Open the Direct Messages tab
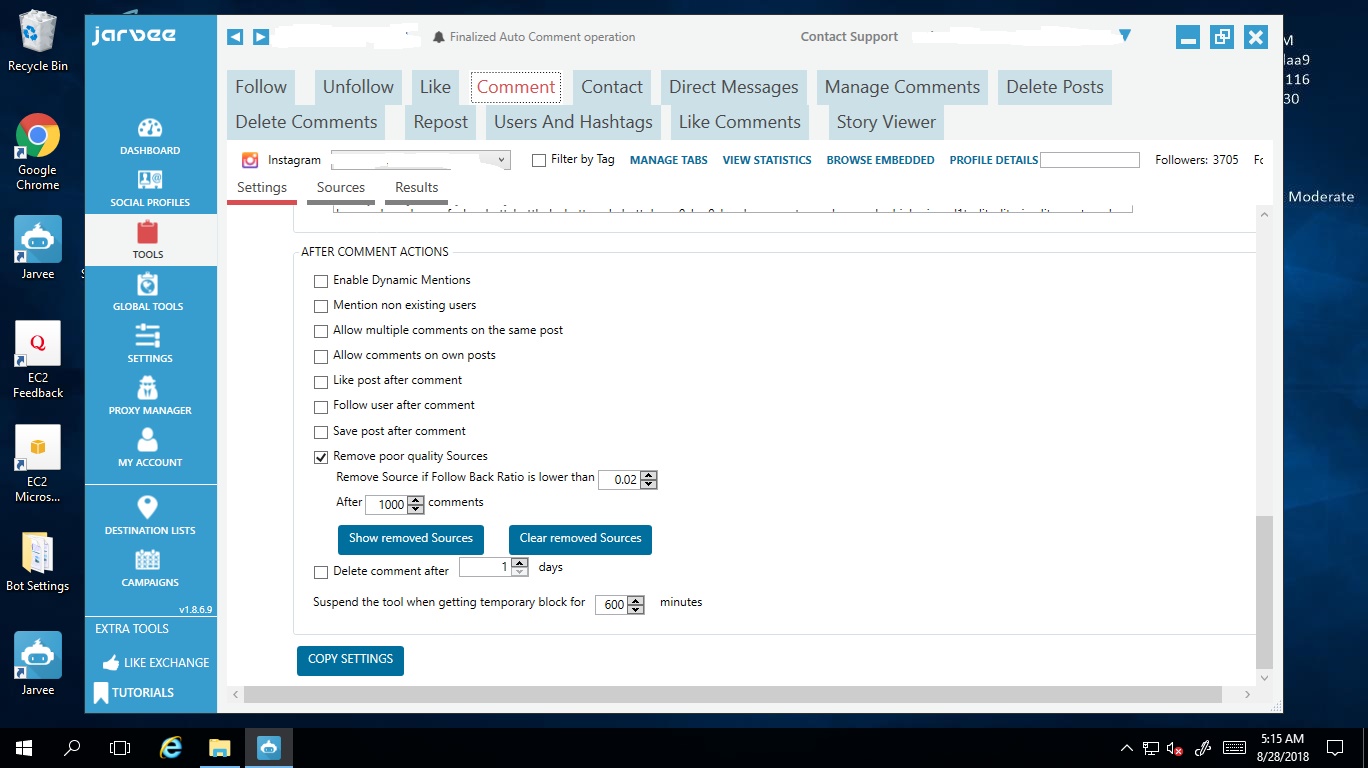This screenshot has width=1368, height=768. coord(734,87)
